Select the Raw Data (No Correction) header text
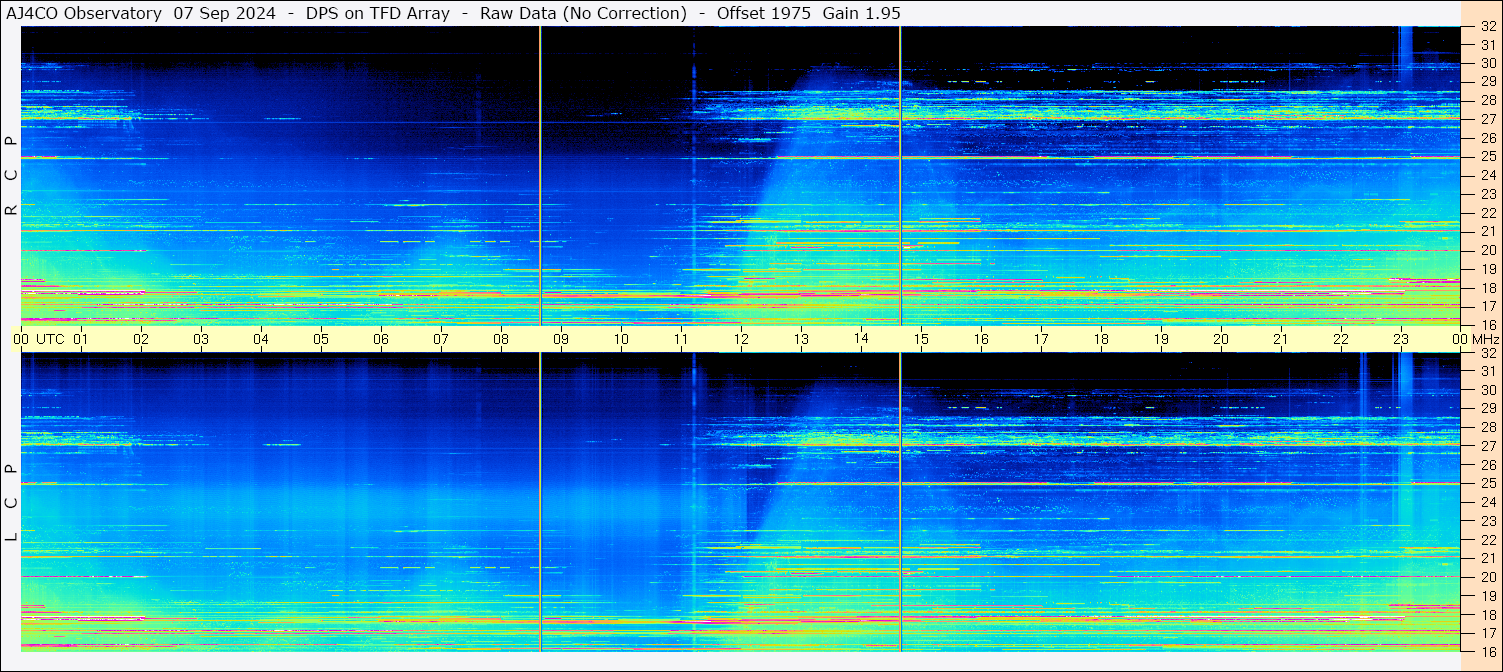 point(583,13)
